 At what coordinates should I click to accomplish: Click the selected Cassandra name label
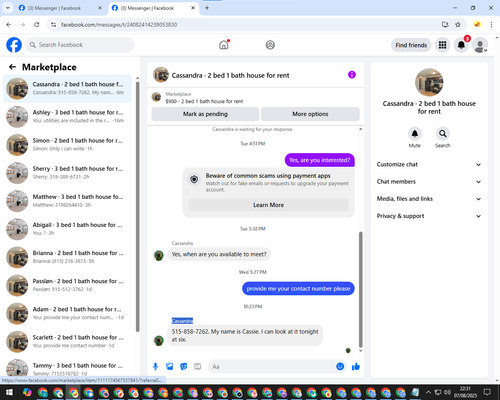182,321
